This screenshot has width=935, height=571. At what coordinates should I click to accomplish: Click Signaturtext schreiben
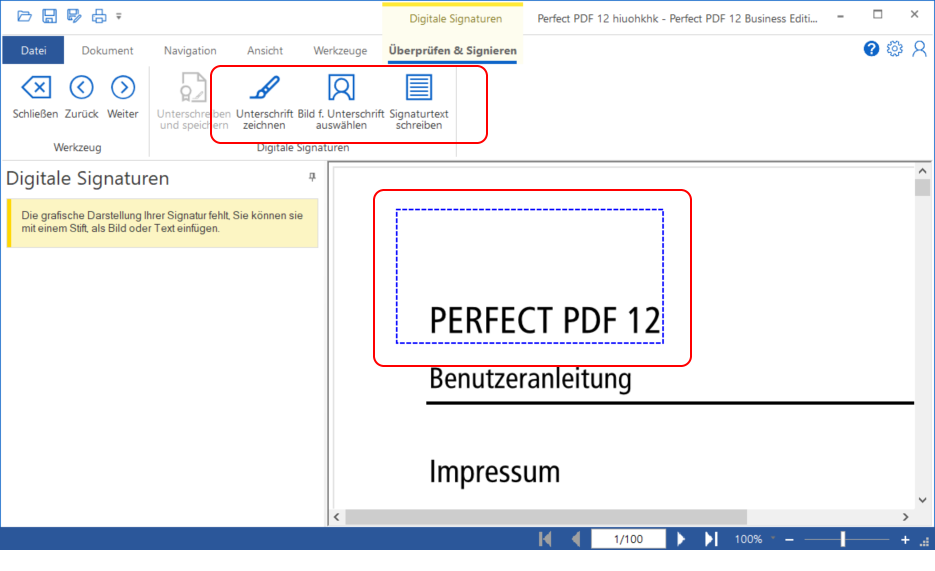point(419,101)
